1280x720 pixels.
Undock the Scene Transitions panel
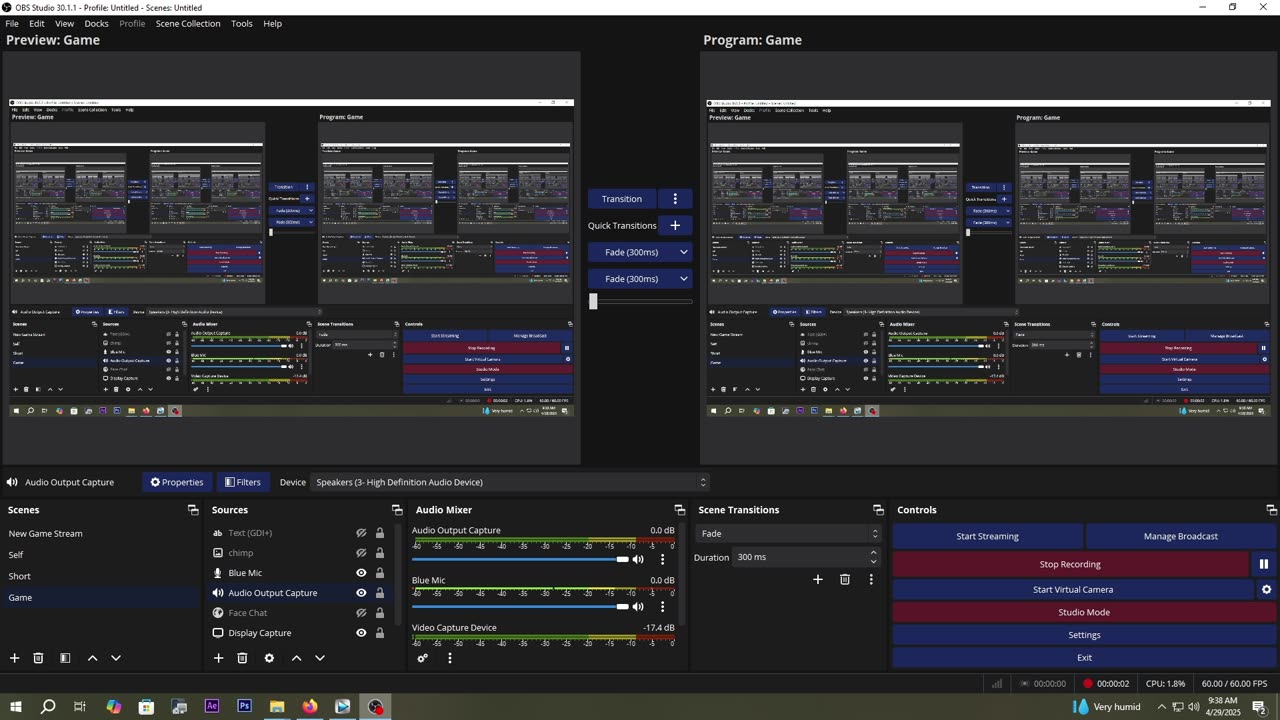pyautogui.click(x=878, y=510)
